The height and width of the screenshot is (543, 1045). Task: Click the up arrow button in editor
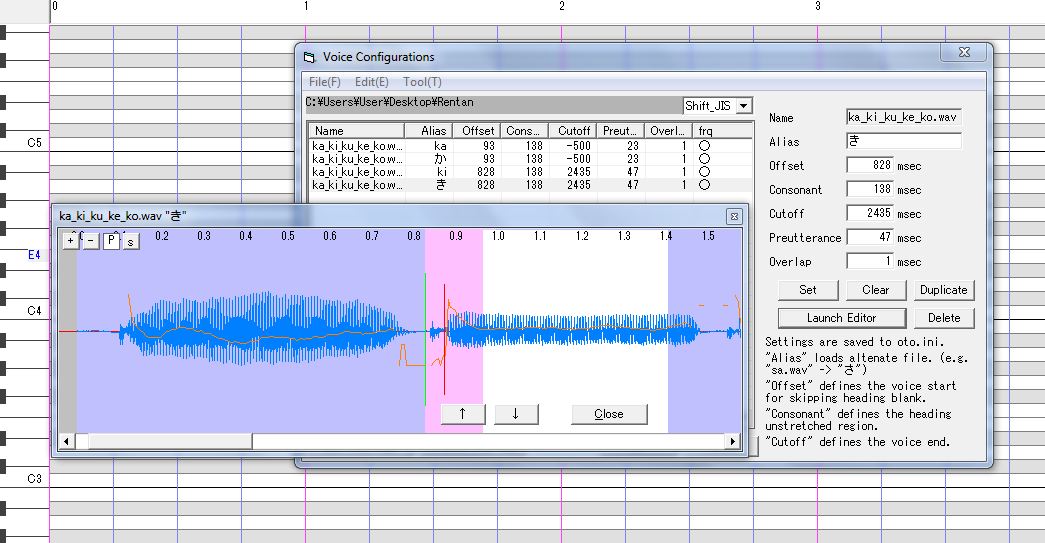click(463, 414)
